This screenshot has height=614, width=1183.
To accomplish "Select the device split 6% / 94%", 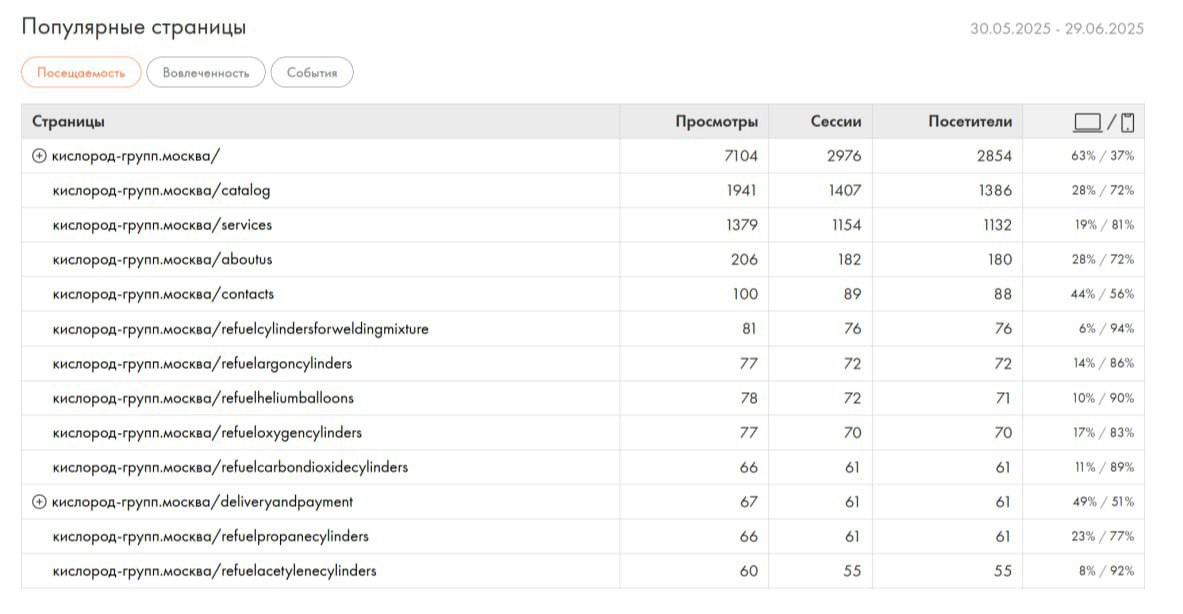I will pos(1106,330).
